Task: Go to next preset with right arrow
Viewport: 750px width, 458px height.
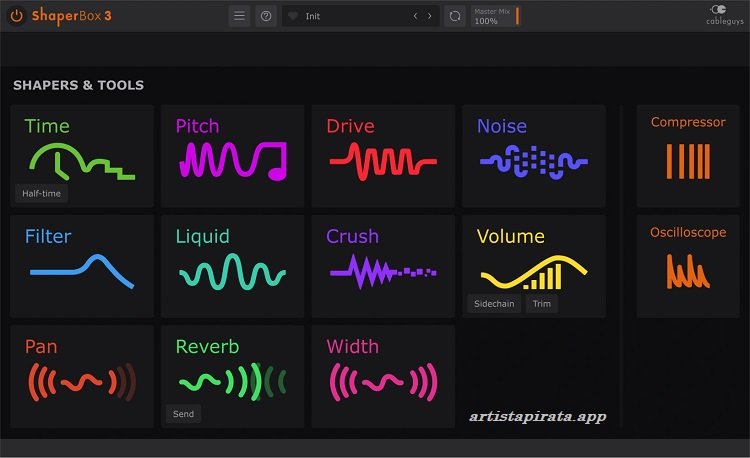Action: (430, 17)
